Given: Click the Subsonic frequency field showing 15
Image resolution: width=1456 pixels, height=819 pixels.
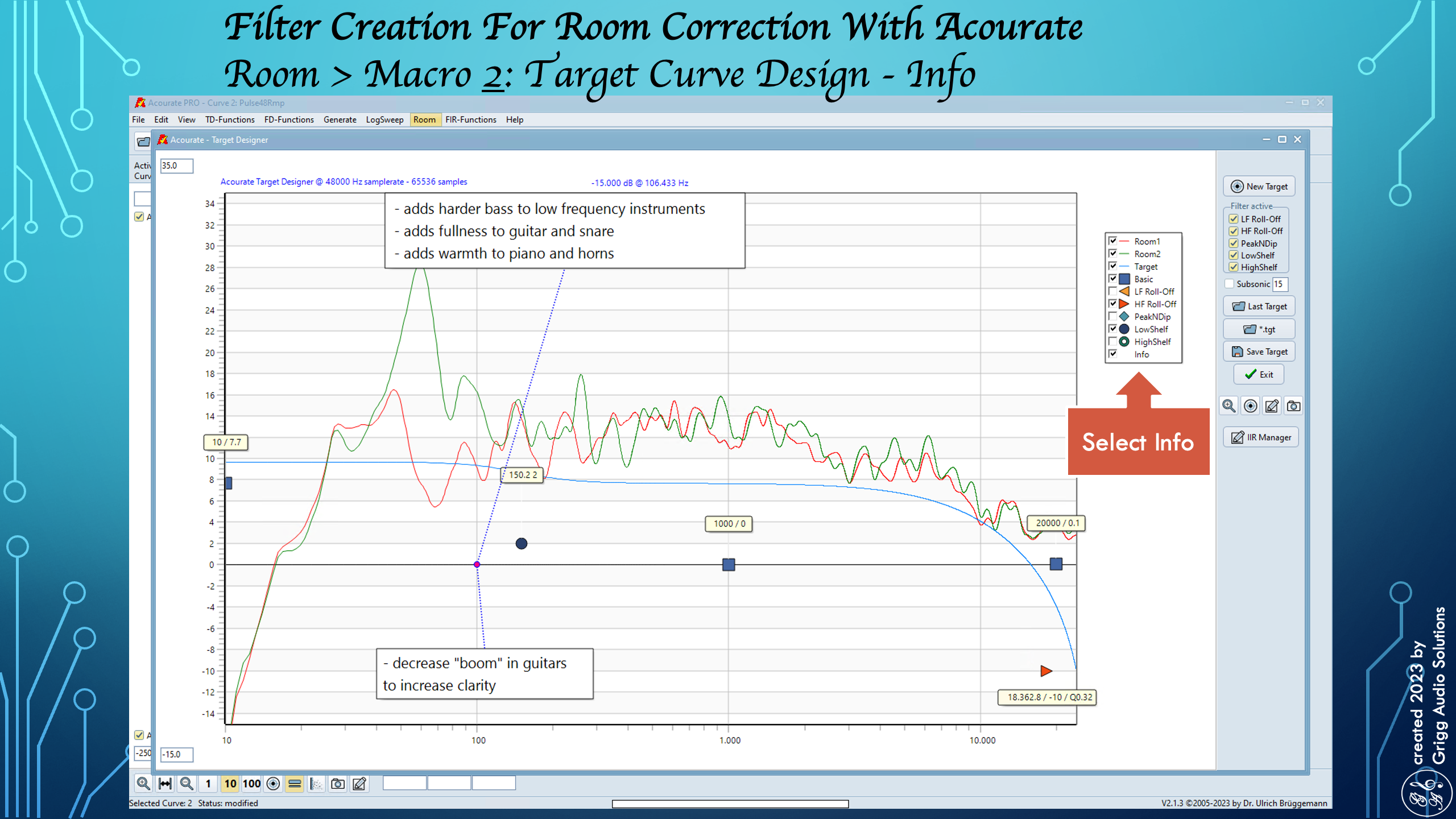Looking at the screenshot, I should (1280, 284).
